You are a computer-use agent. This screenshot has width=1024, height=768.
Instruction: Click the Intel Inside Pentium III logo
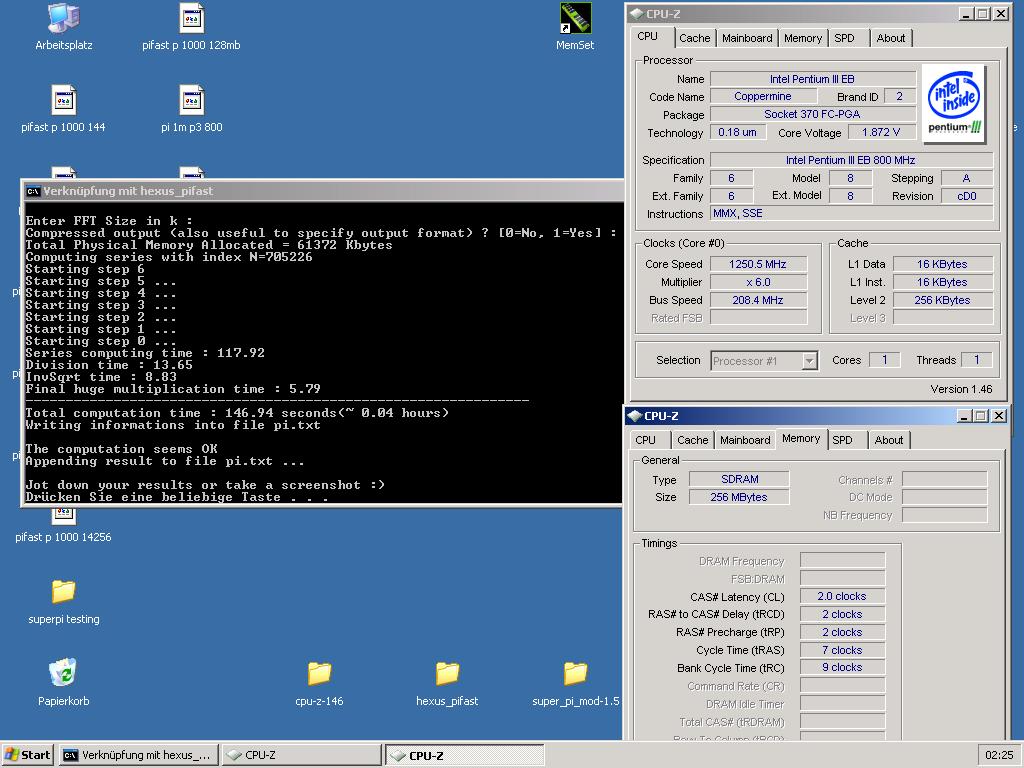[x=954, y=104]
